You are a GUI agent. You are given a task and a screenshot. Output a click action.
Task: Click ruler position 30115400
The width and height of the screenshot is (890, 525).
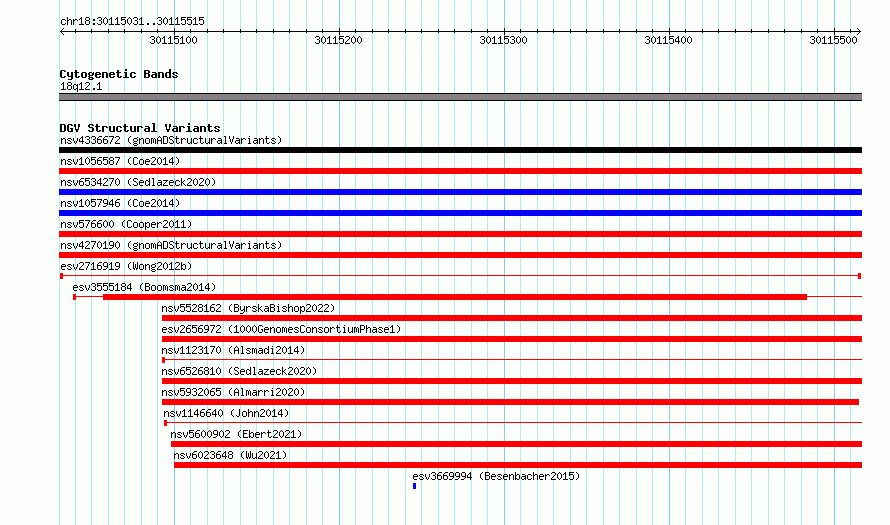pos(669,40)
